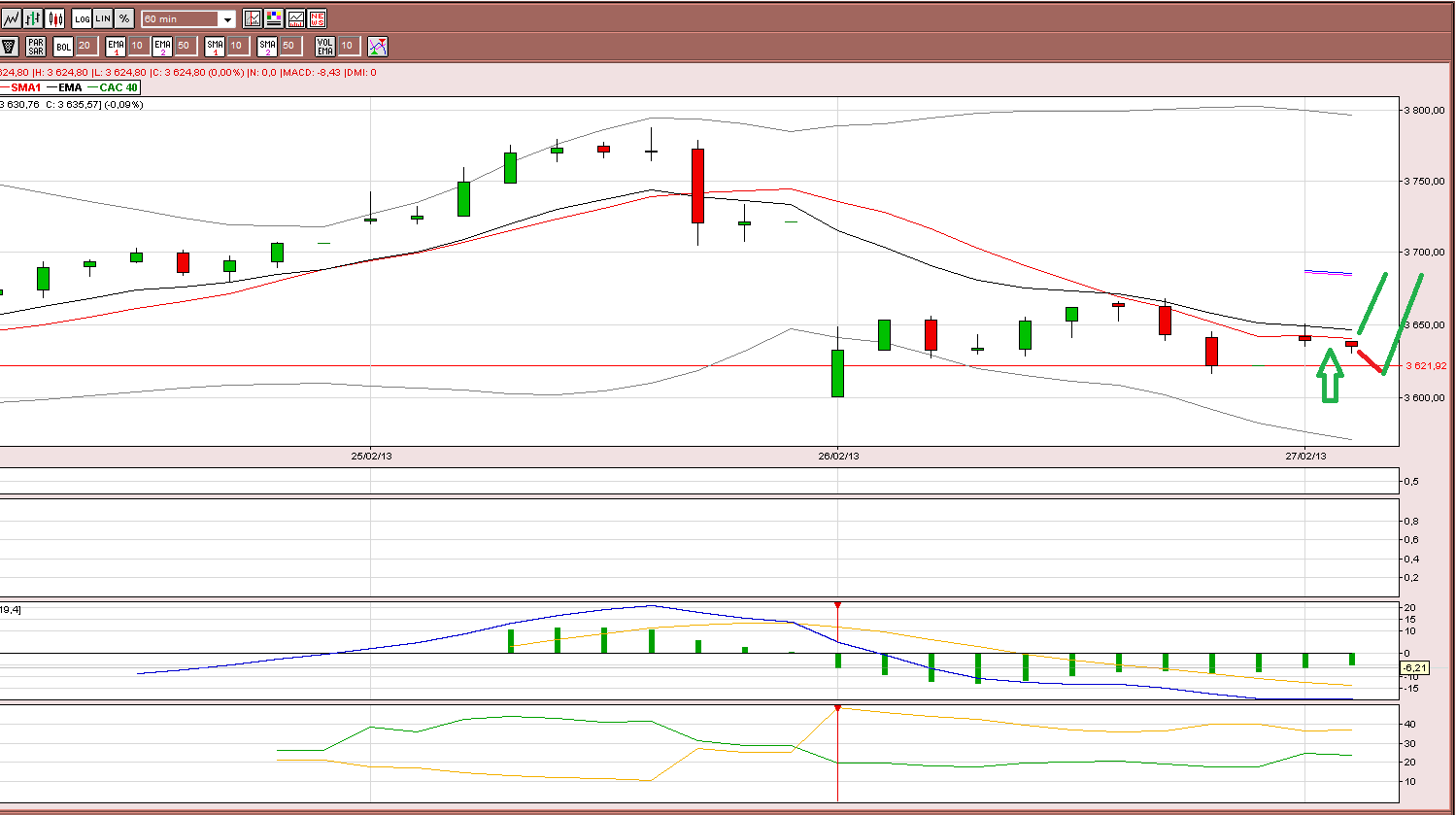The width and height of the screenshot is (1456, 815).
Task: Click the red marker atop the DMI panel
Action: click(x=837, y=708)
